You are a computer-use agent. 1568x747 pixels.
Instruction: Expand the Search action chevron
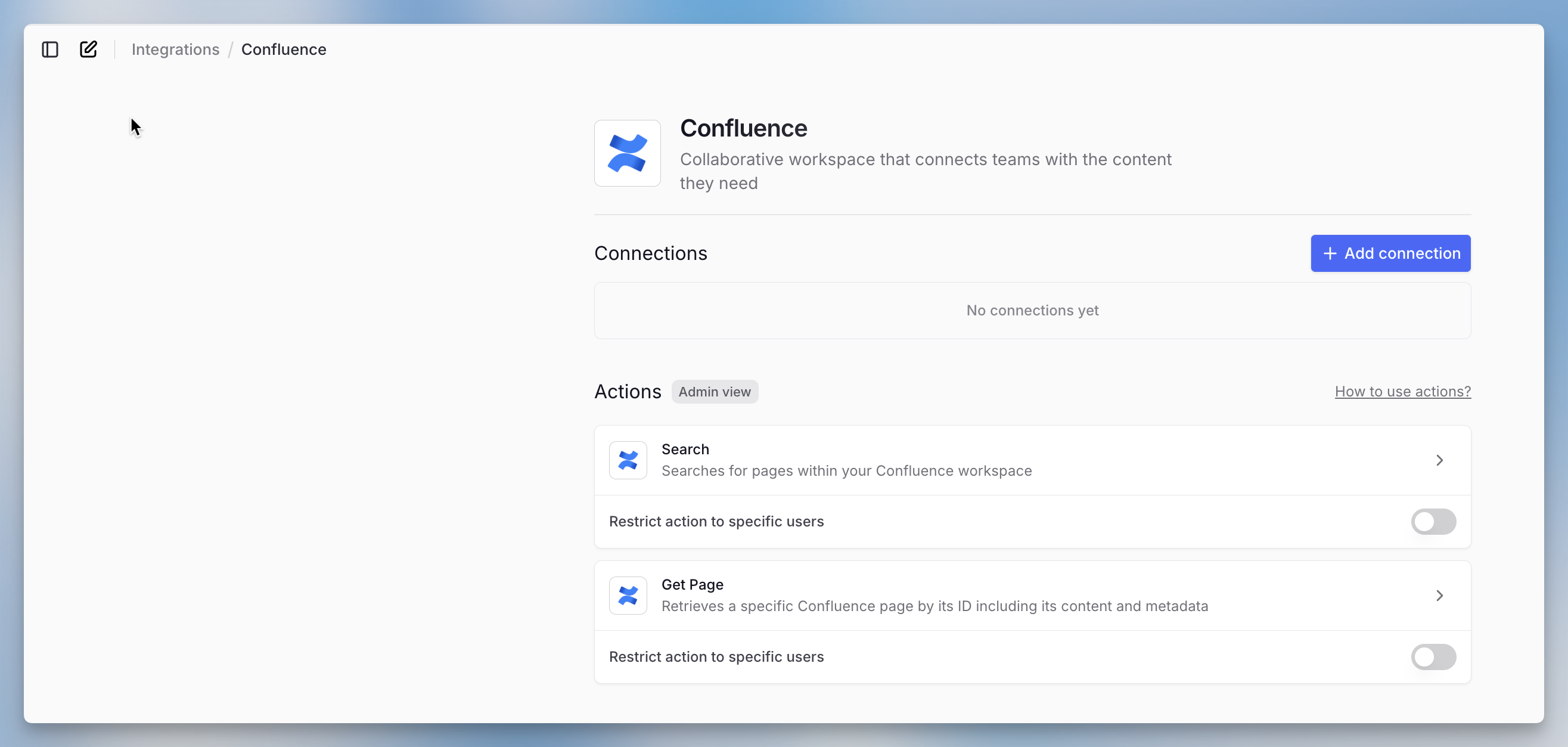coord(1439,460)
